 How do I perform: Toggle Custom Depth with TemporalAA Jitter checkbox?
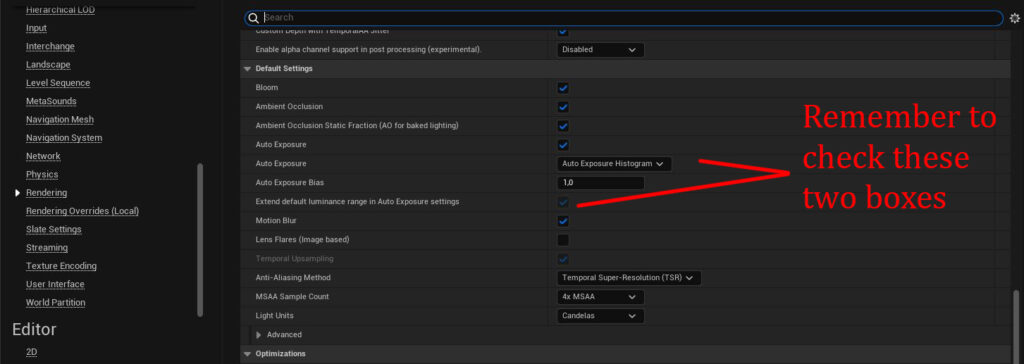click(563, 31)
